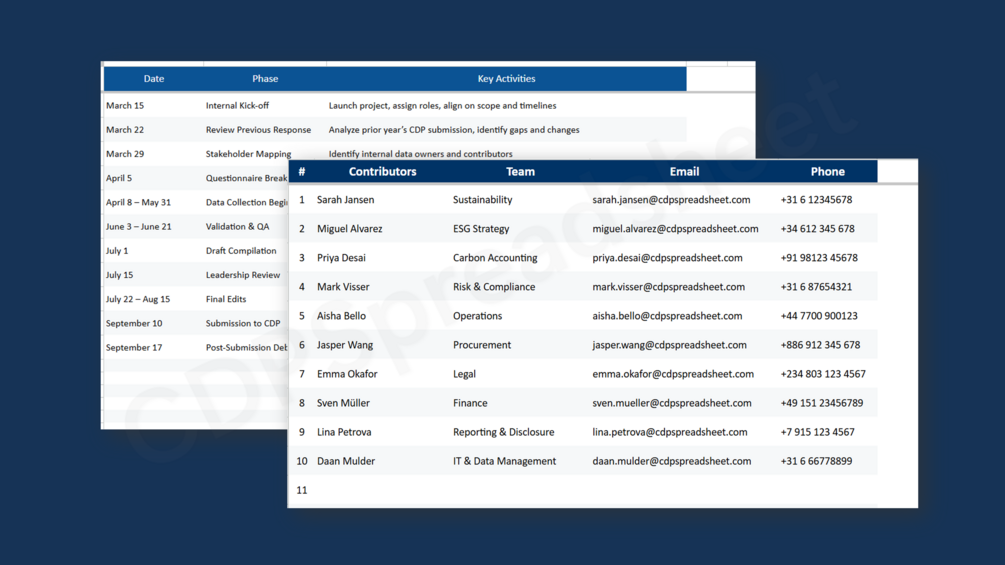Select the Phone column header
1005x565 pixels.
[x=827, y=172]
